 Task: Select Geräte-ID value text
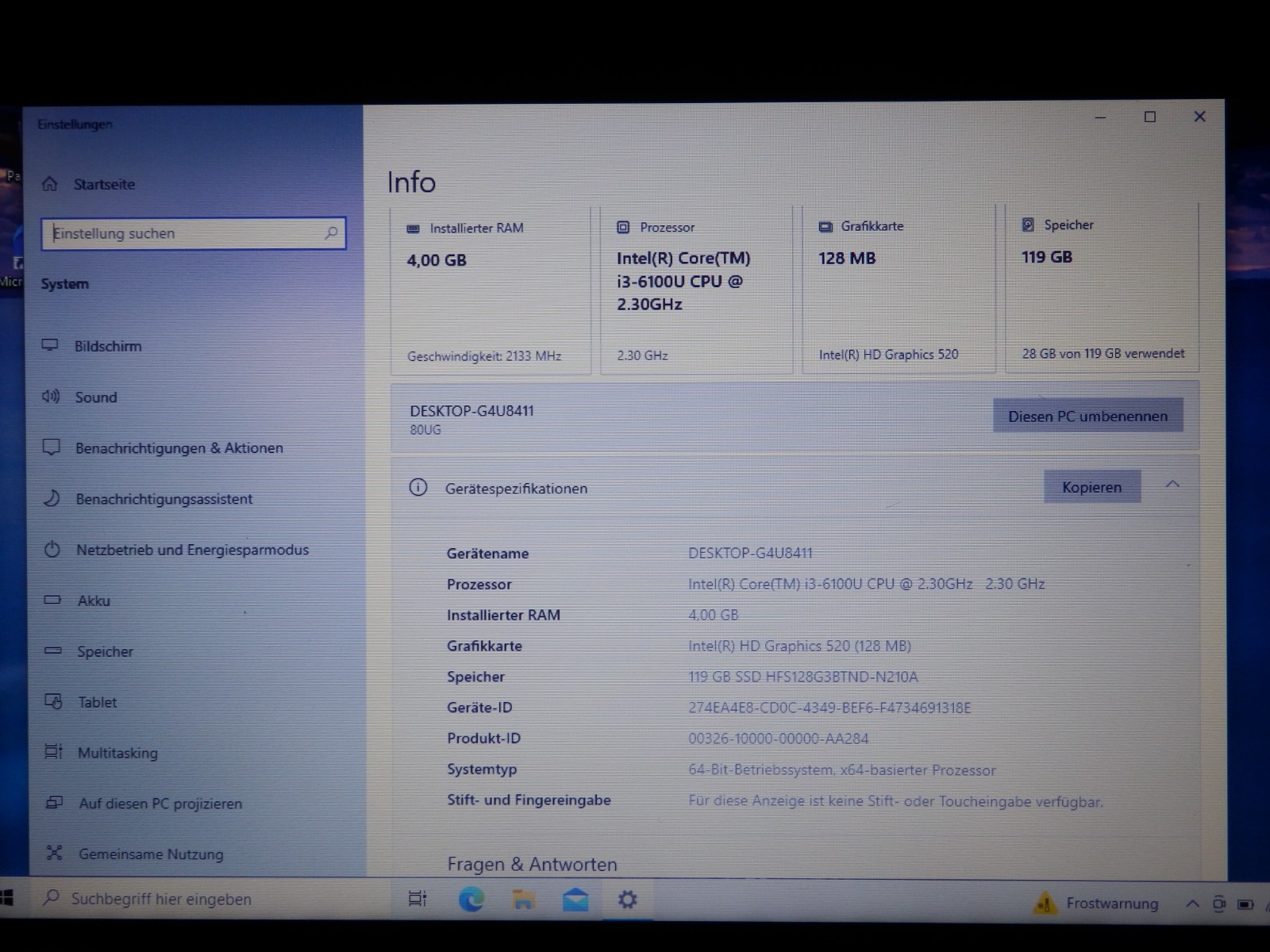[x=829, y=708]
